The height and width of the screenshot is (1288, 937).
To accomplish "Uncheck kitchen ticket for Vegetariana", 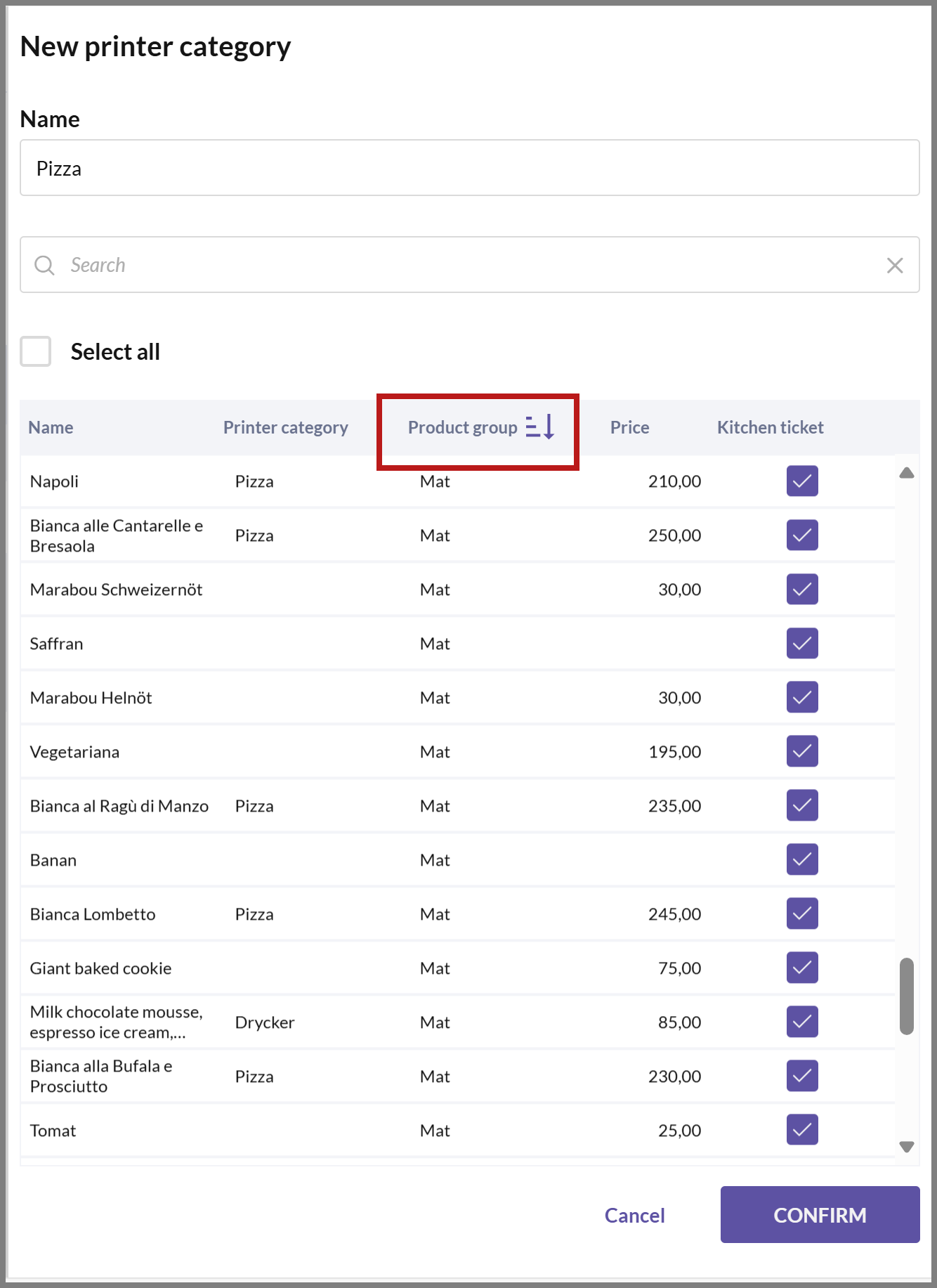I will click(802, 751).
